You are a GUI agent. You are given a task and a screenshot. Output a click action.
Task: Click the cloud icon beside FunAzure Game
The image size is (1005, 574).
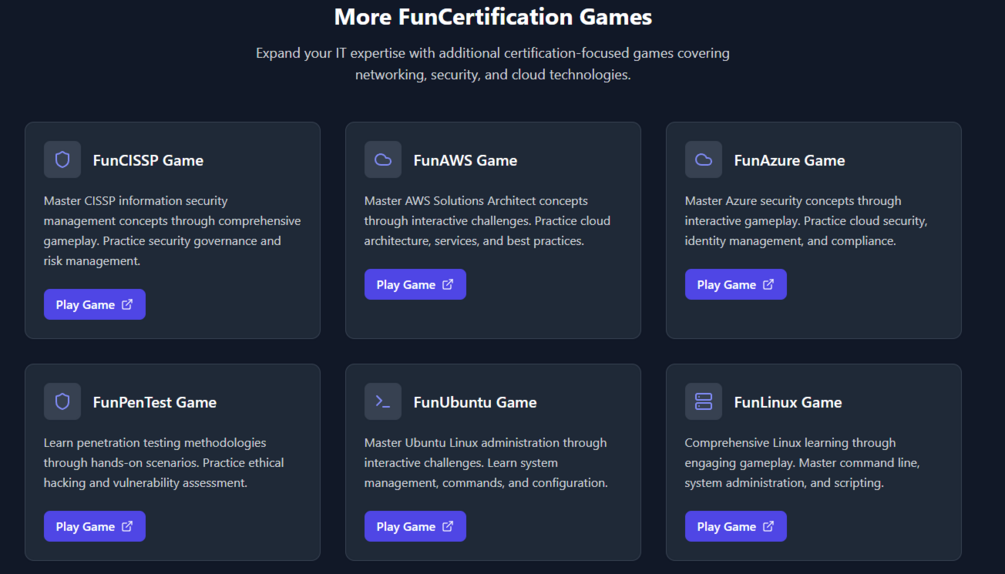click(703, 160)
